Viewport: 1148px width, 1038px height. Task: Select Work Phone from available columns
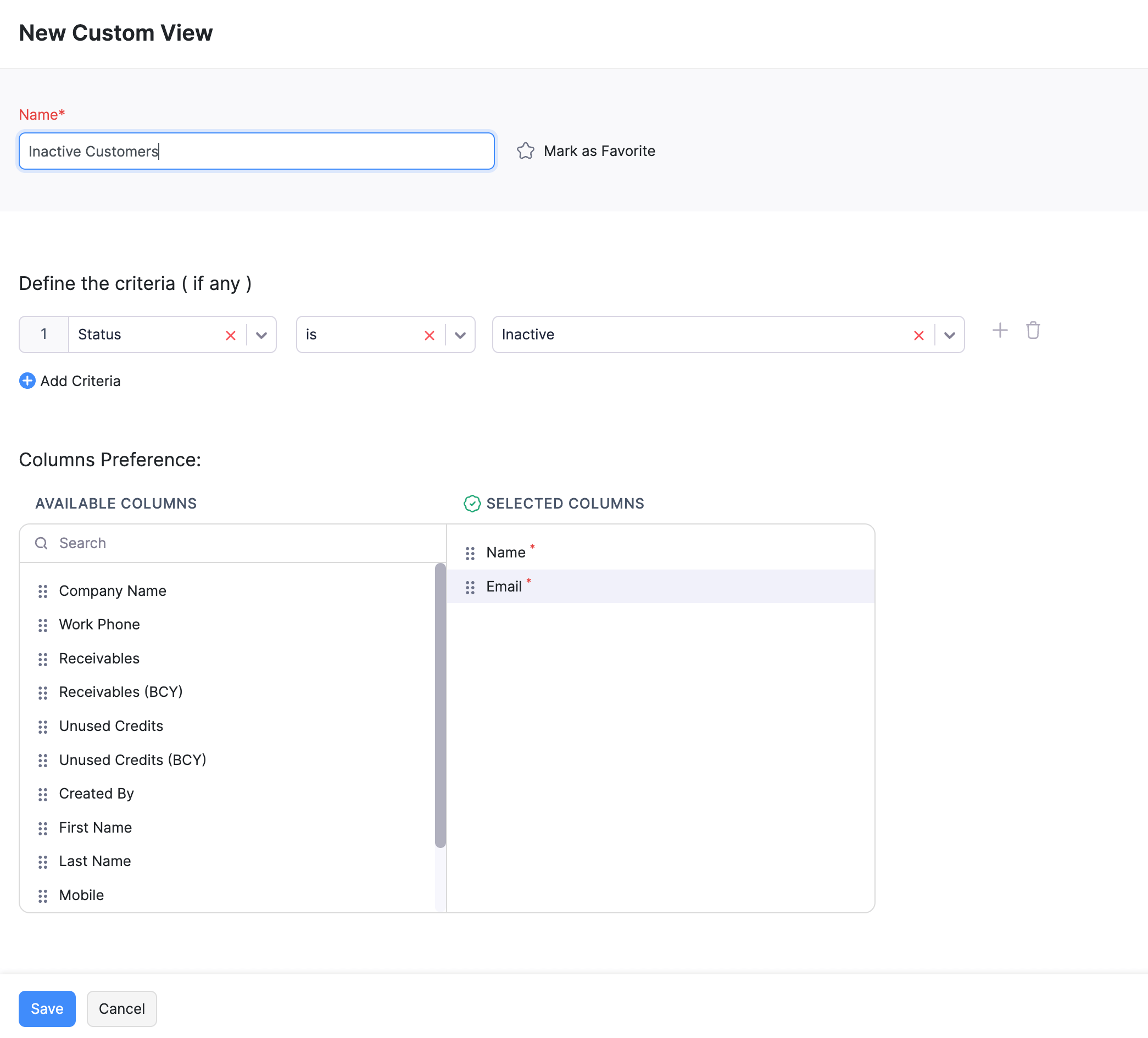pyautogui.click(x=99, y=624)
